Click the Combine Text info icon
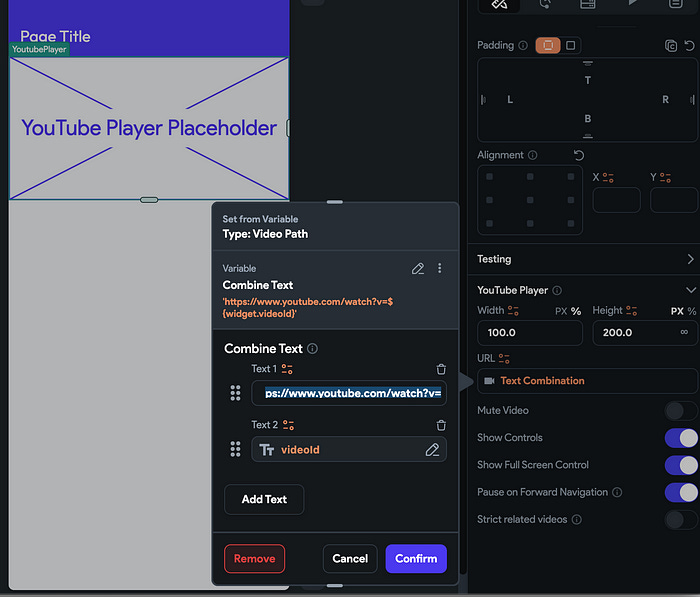 coord(312,349)
